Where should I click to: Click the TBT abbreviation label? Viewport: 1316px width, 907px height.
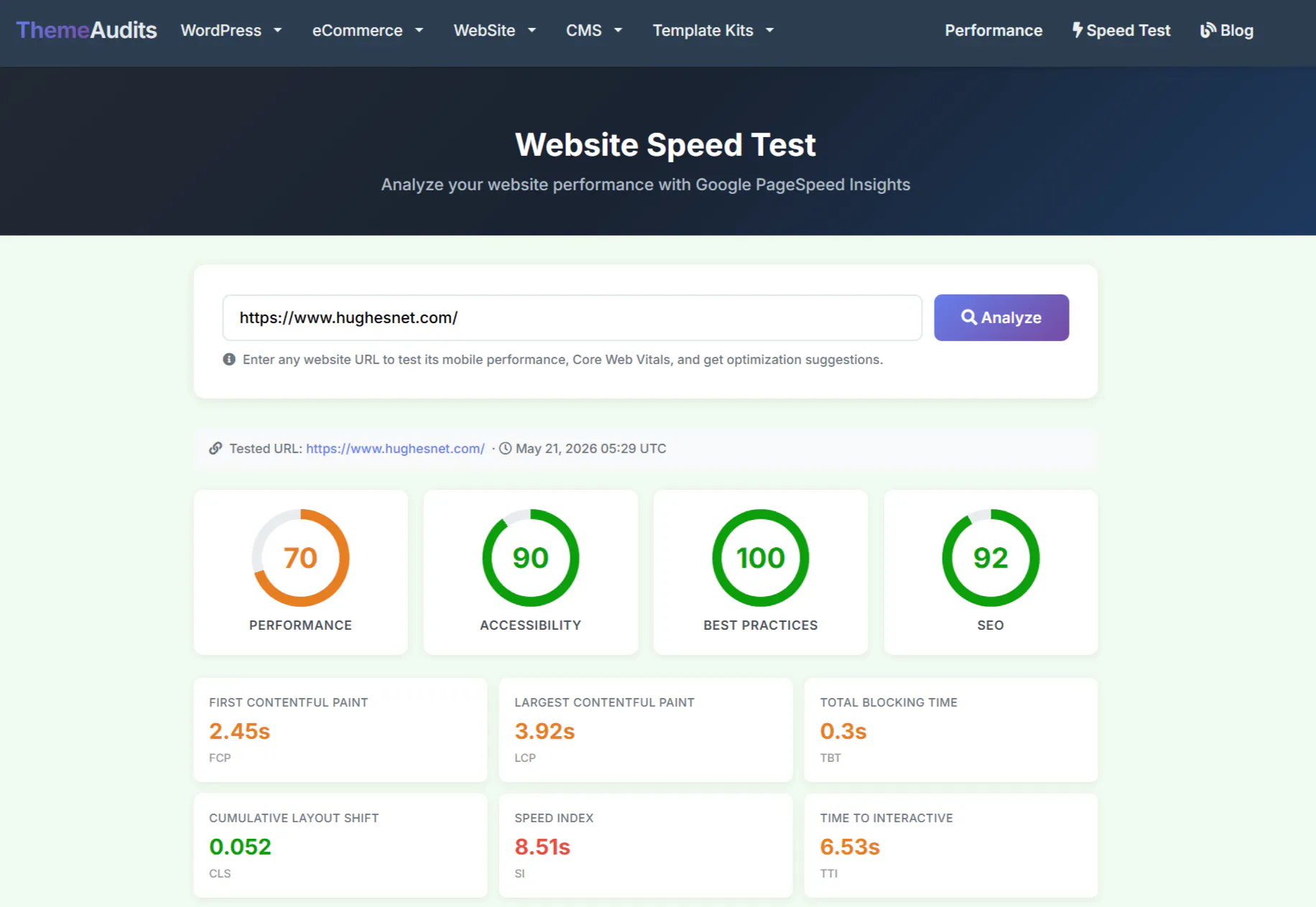pyautogui.click(x=830, y=758)
